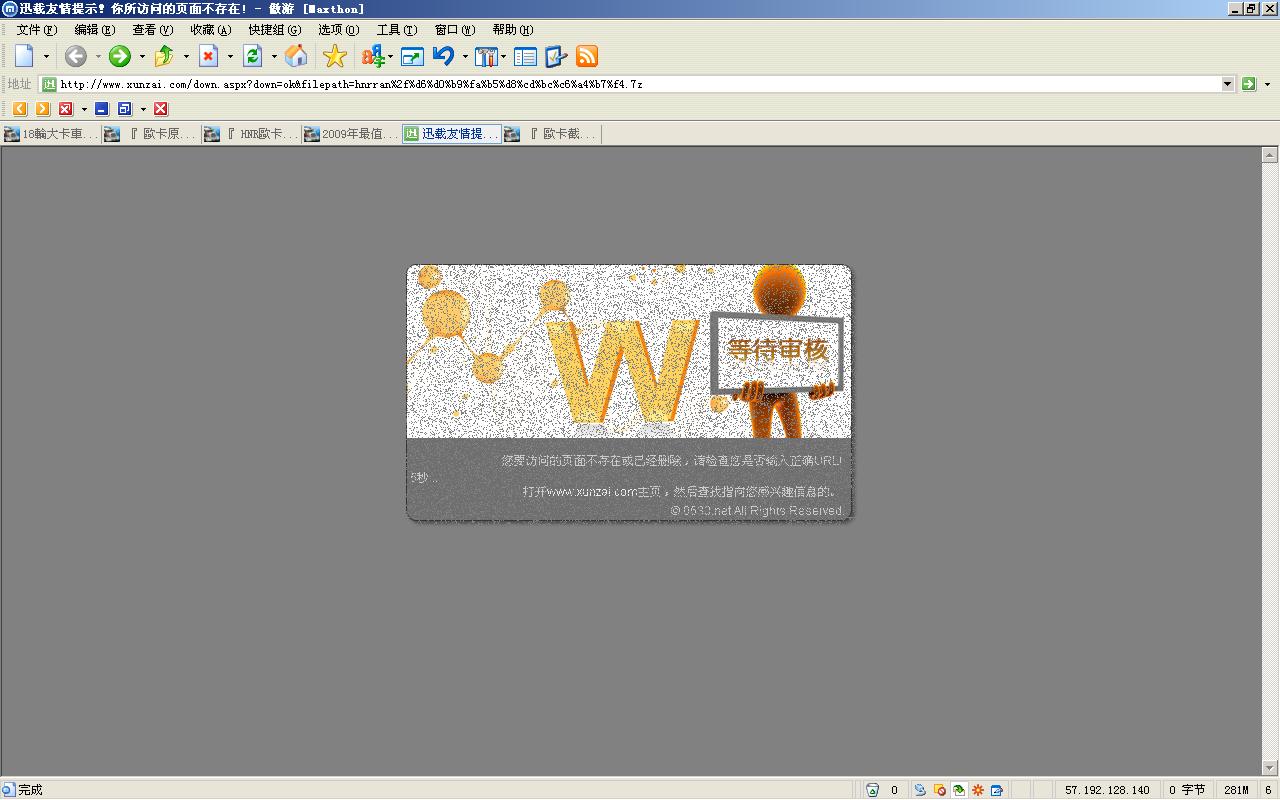Click the blue Undo closed tab icon
Screen dimensions: 1280x800
[443, 56]
